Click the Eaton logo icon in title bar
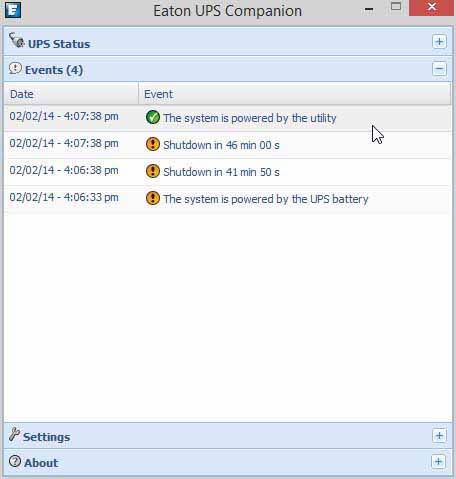This screenshot has height=479, width=456. tap(13, 10)
